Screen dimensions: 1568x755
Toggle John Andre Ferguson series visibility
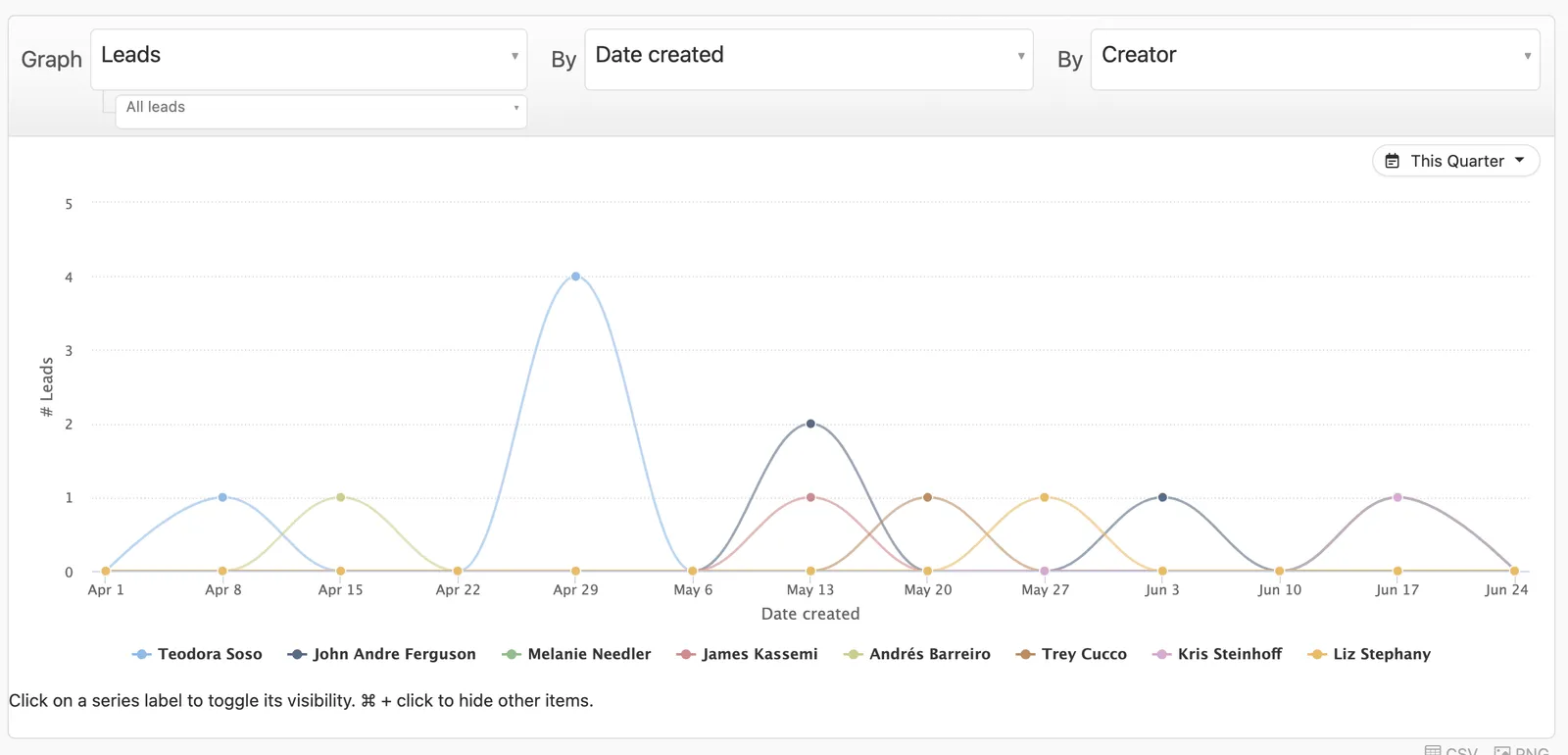[381, 654]
